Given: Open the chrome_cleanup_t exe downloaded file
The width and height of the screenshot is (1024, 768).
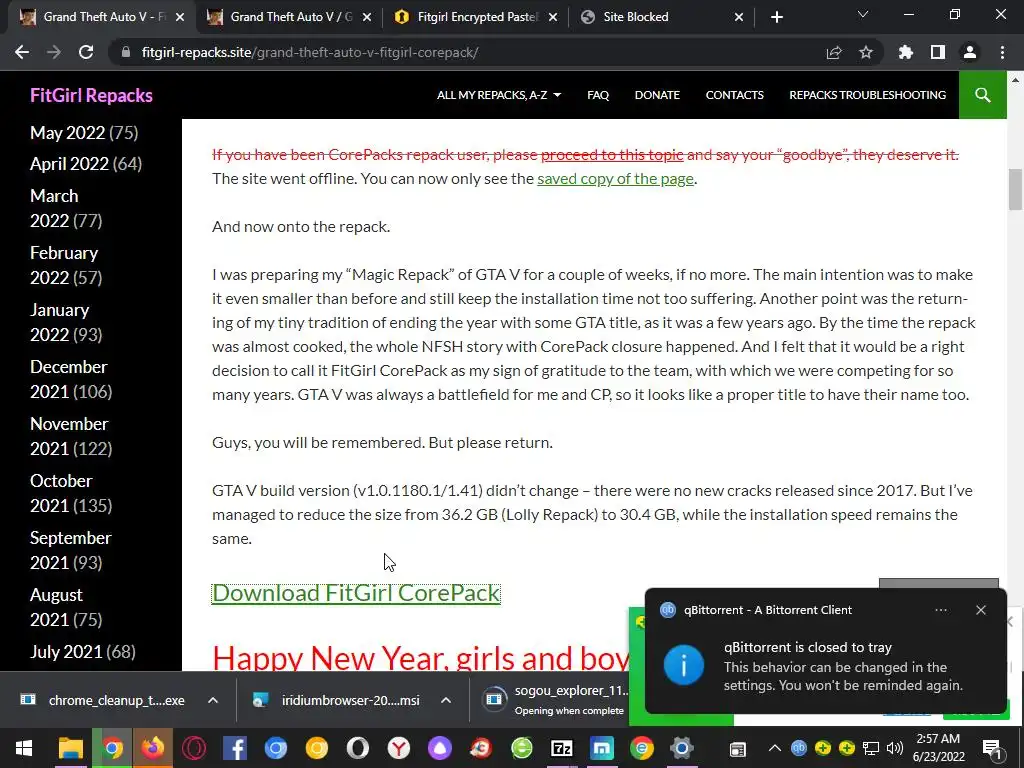Looking at the screenshot, I should [104, 700].
